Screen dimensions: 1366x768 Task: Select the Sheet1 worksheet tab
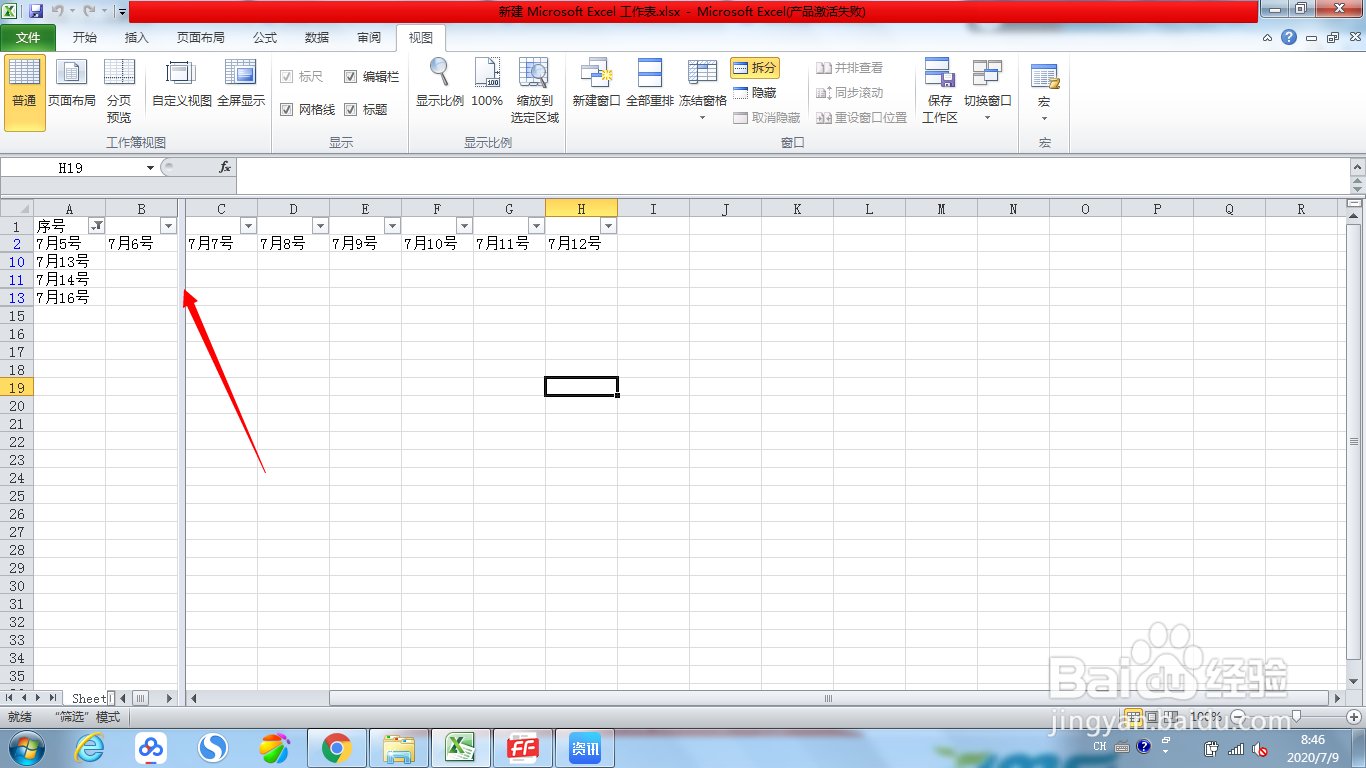[88, 698]
